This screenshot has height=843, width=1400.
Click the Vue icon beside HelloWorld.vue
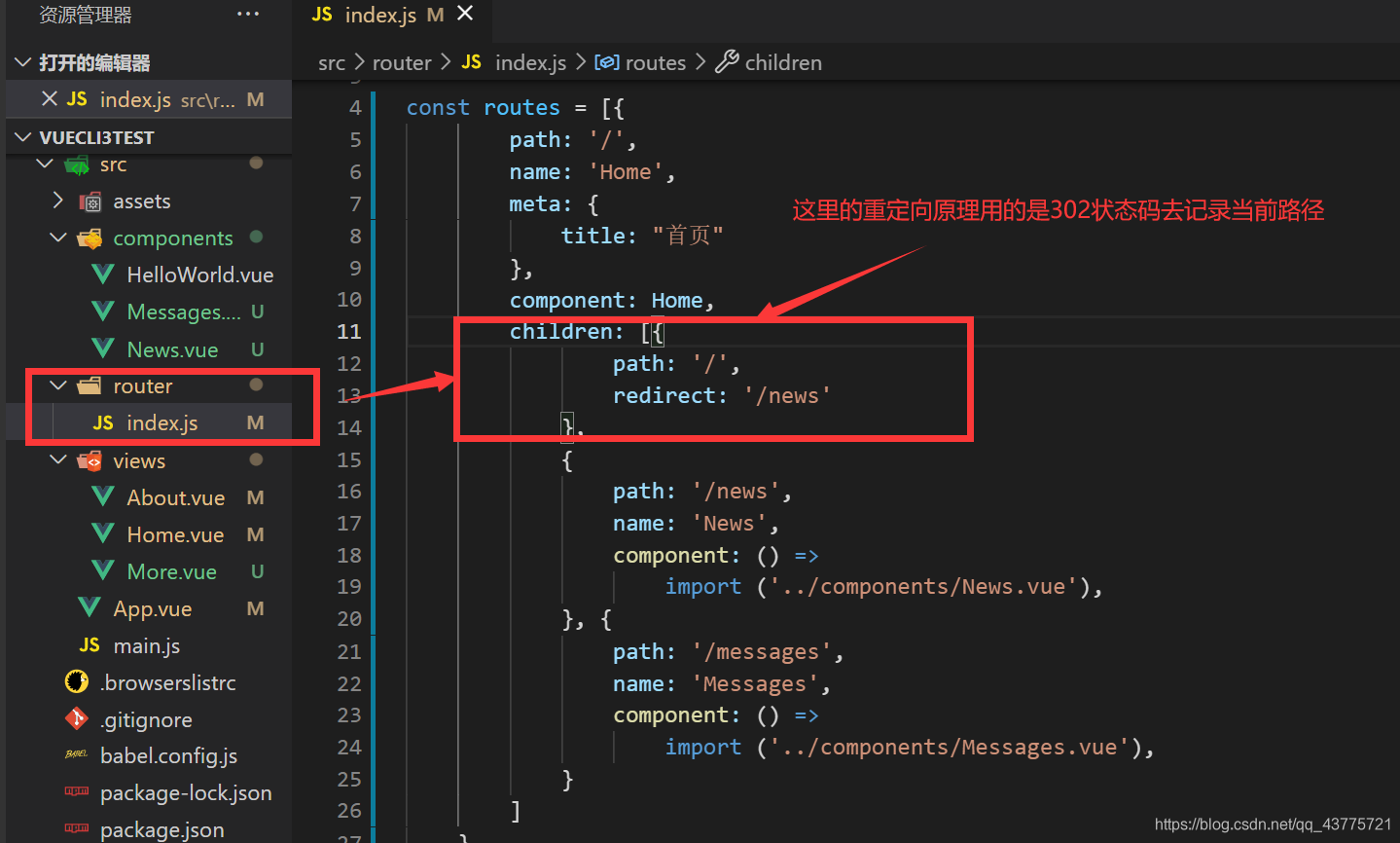tap(103, 275)
